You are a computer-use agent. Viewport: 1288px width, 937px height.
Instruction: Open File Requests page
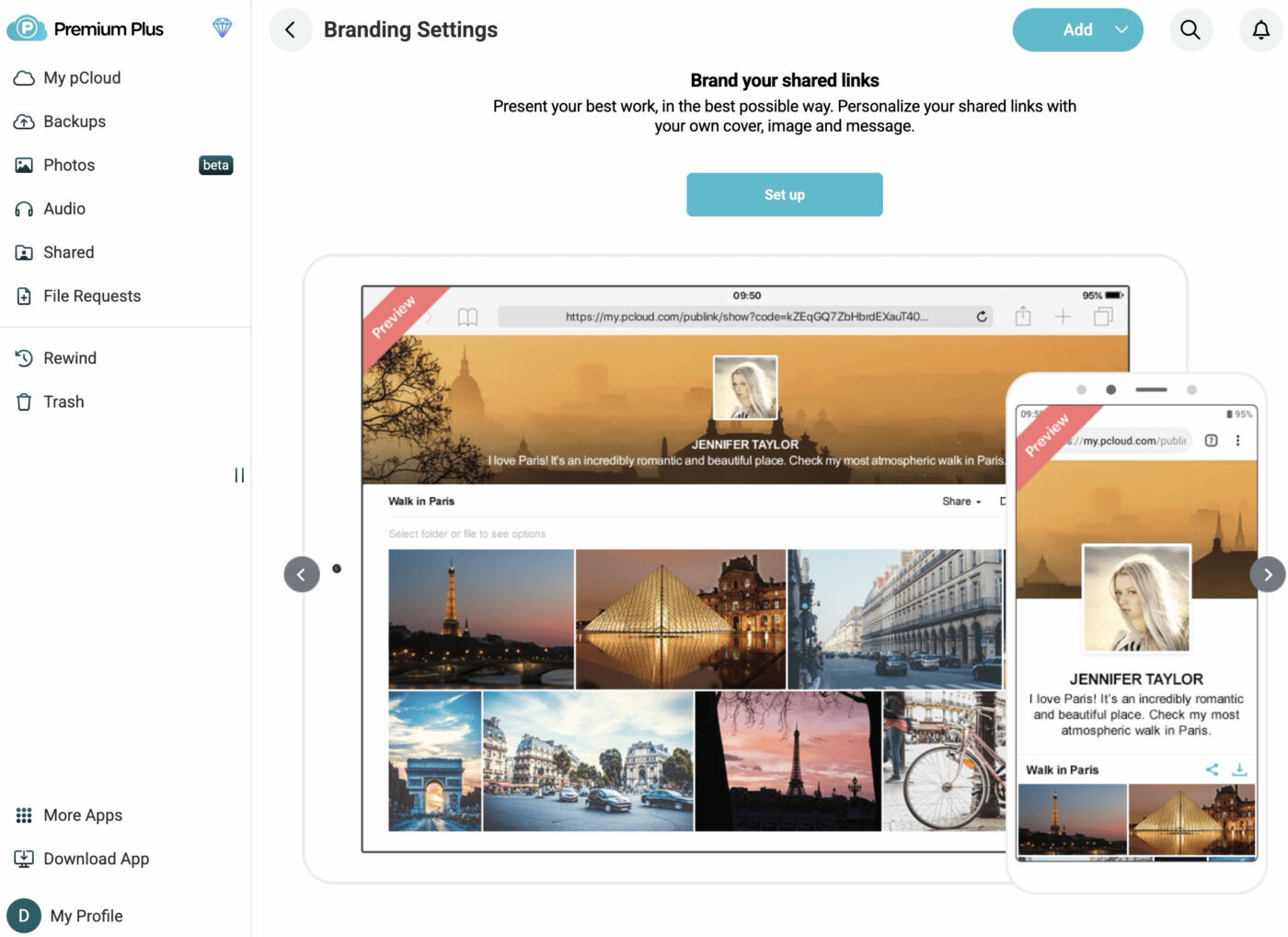coord(92,296)
